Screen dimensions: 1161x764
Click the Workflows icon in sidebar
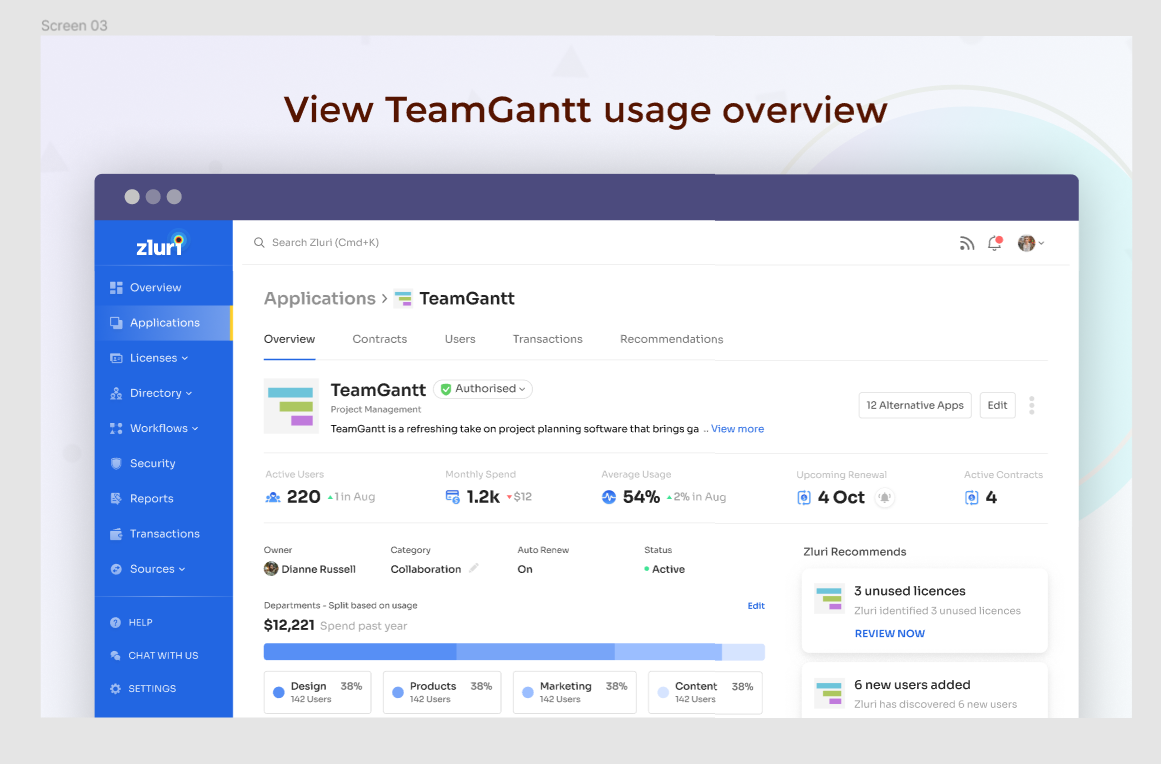click(x=116, y=428)
